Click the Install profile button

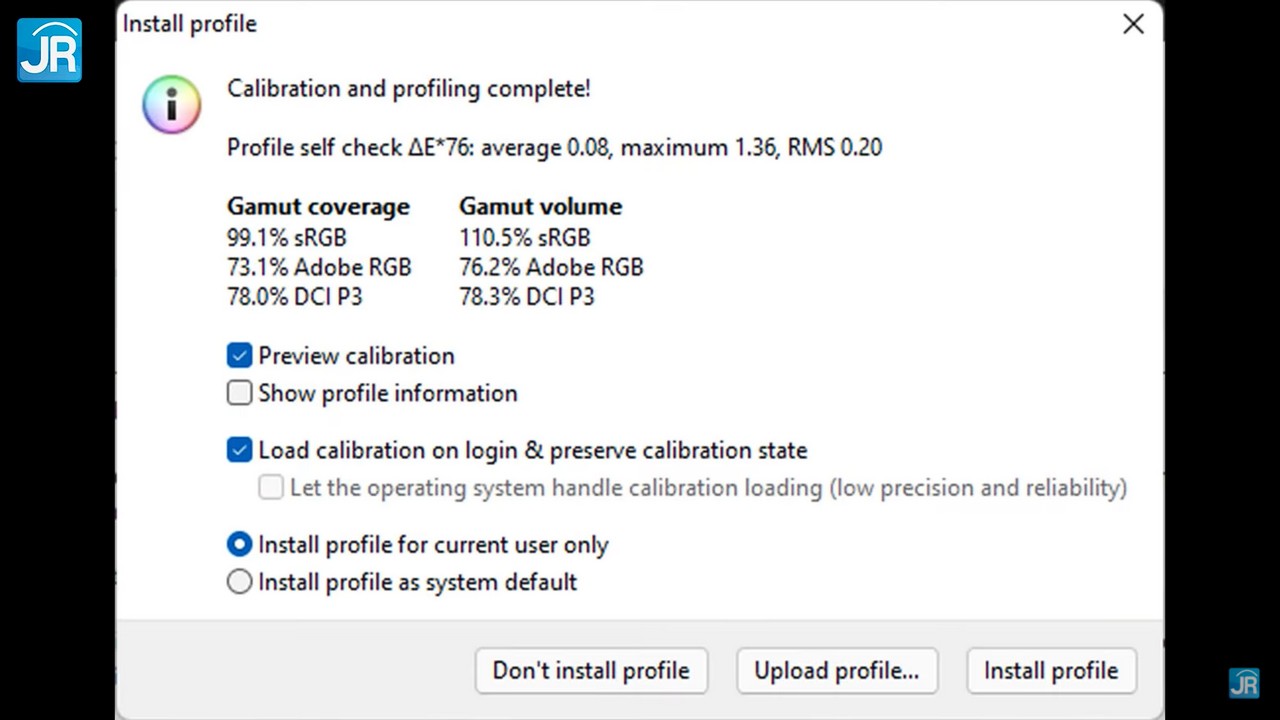[x=1050, y=671]
